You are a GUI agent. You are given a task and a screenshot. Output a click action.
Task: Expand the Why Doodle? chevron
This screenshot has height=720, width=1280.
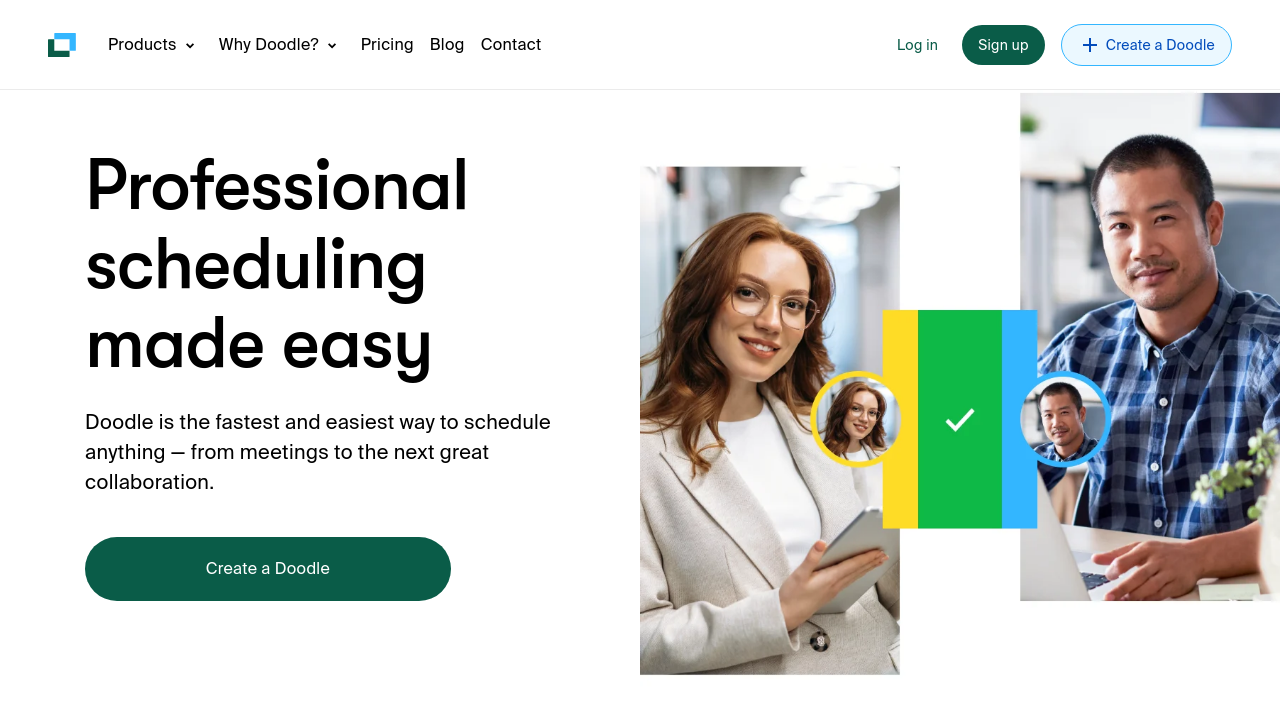[x=332, y=46]
